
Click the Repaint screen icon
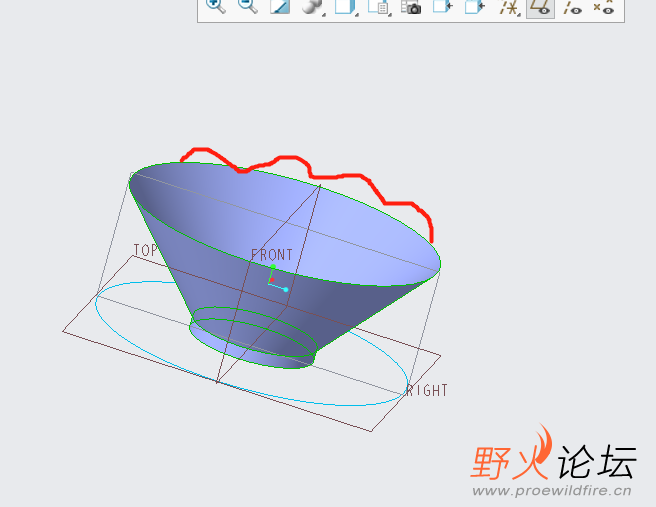[x=280, y=6]
